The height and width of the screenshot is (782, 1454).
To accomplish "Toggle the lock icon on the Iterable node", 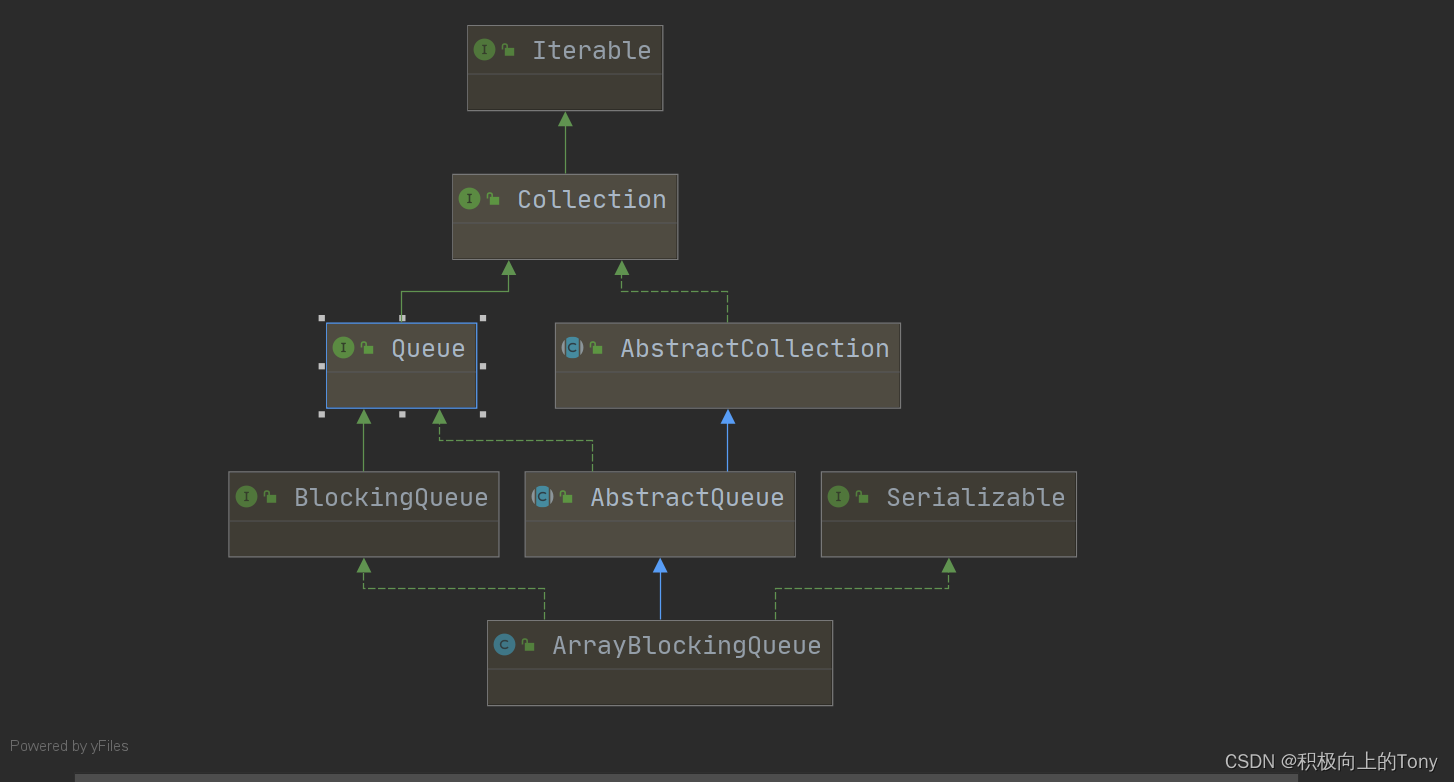I will tap(508, 48).
